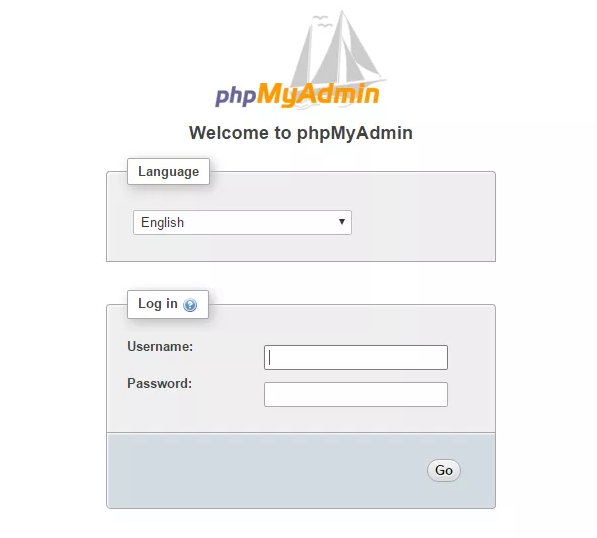Click the Language section legend

[168, 172]
